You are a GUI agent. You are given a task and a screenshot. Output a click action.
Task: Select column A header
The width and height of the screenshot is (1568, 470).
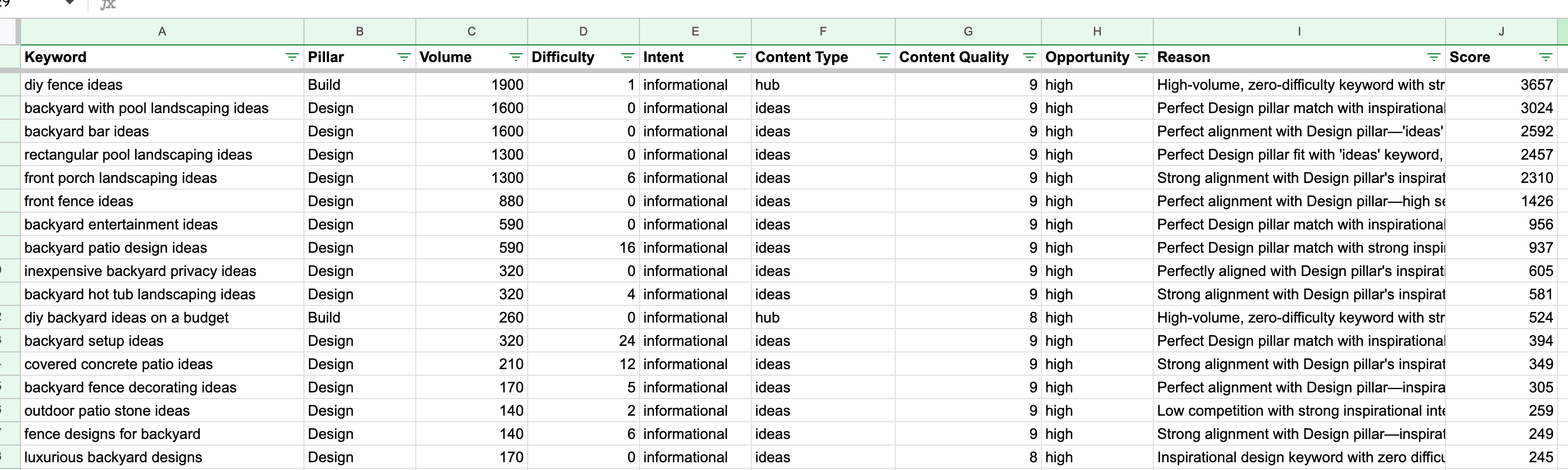[162, 32]
